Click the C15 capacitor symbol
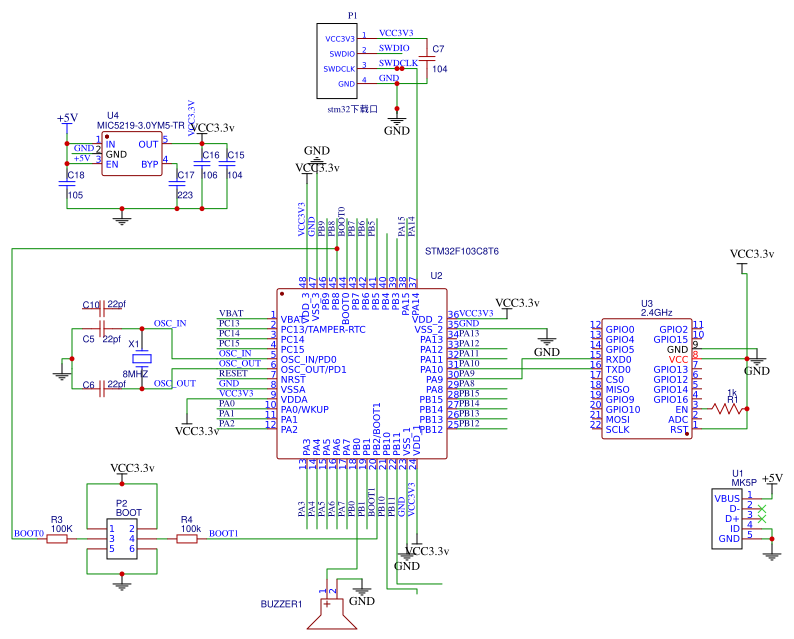Viewport: 794px width, 639px height. 227,164
